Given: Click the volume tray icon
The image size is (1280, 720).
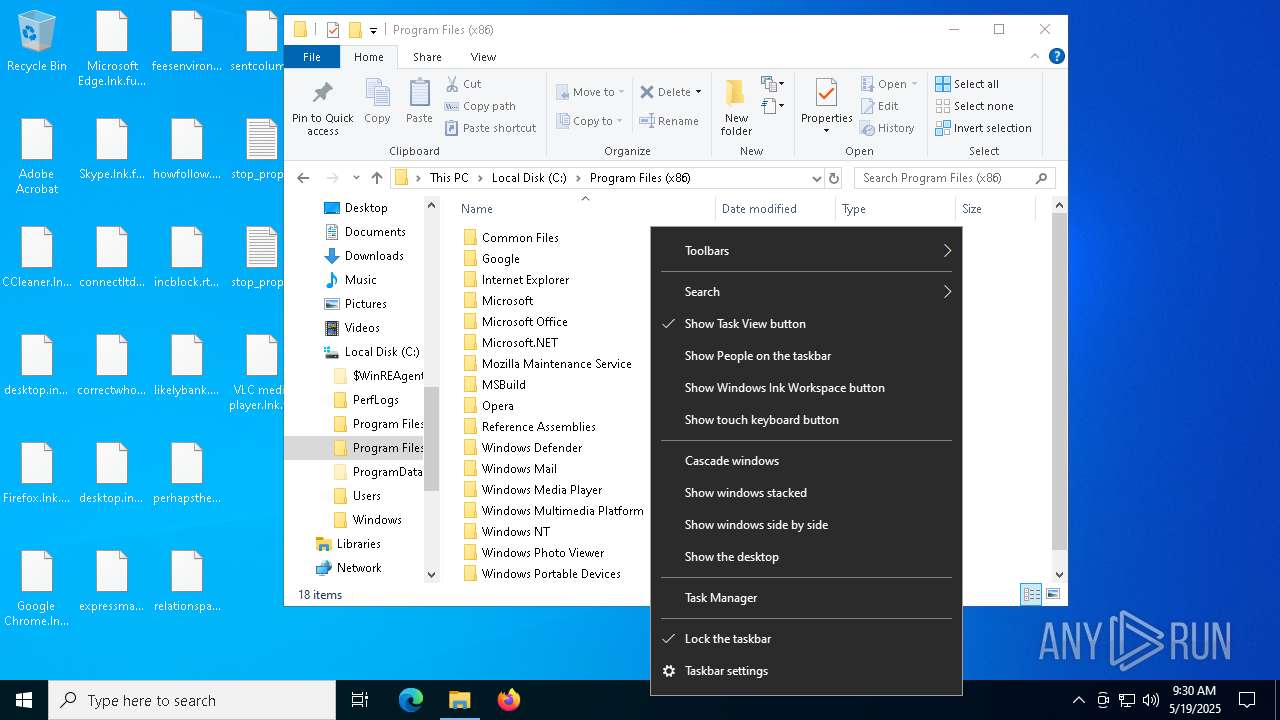Looking at the screenshot, I should pos(1151,700).
